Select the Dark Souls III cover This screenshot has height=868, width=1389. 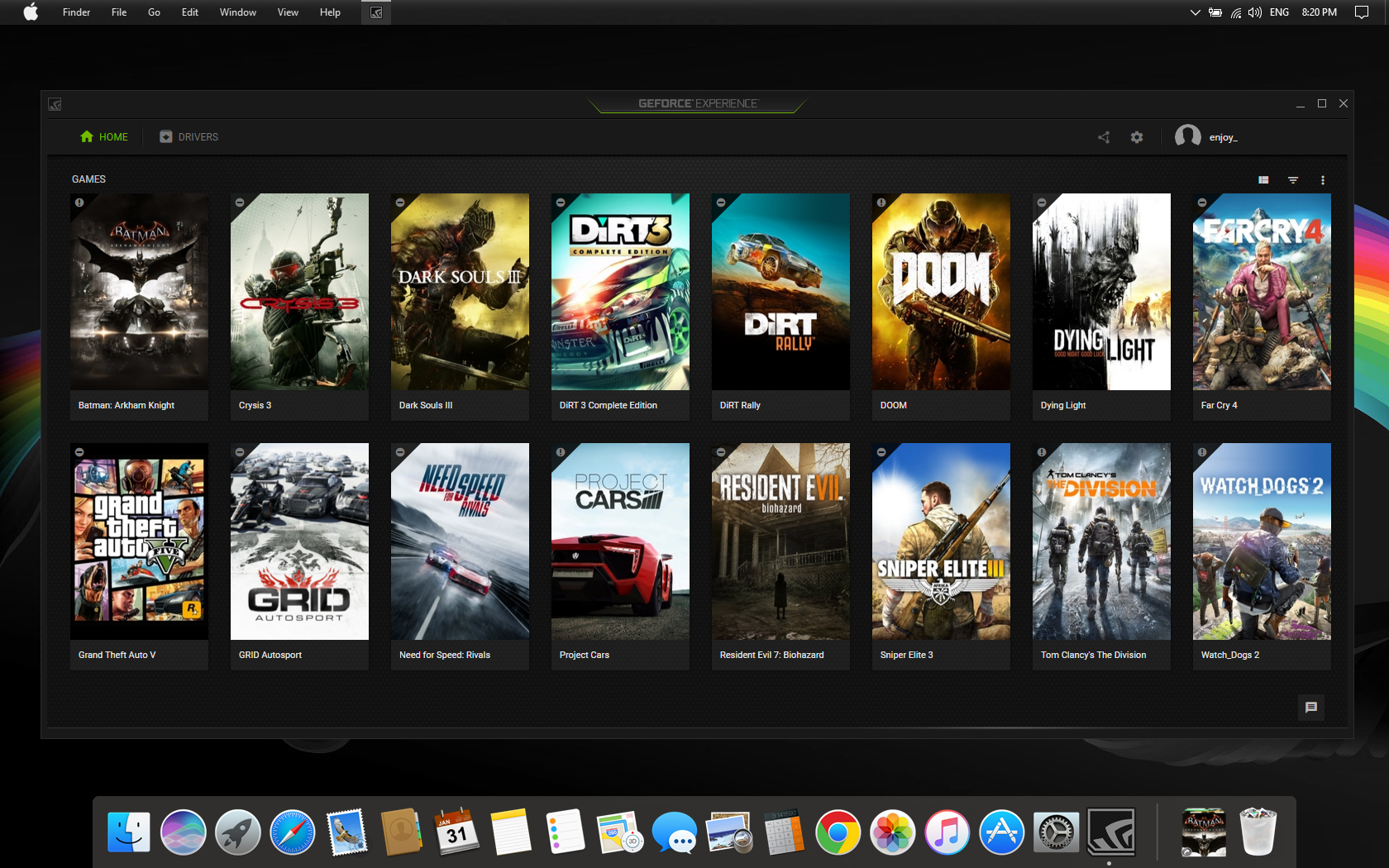pyautogui.click(x=460, y=292)
